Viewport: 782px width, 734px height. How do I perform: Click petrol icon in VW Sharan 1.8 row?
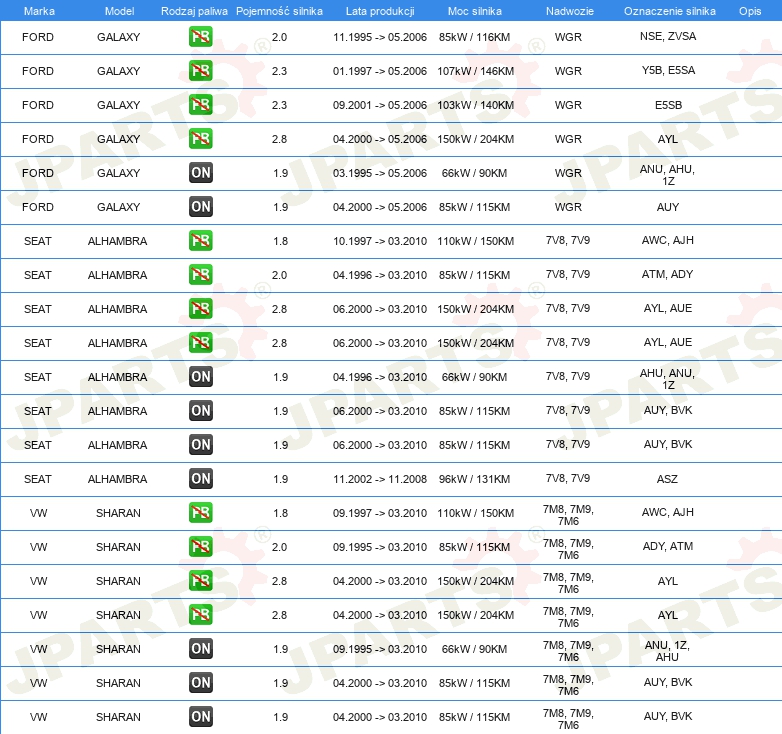[200, 512]
